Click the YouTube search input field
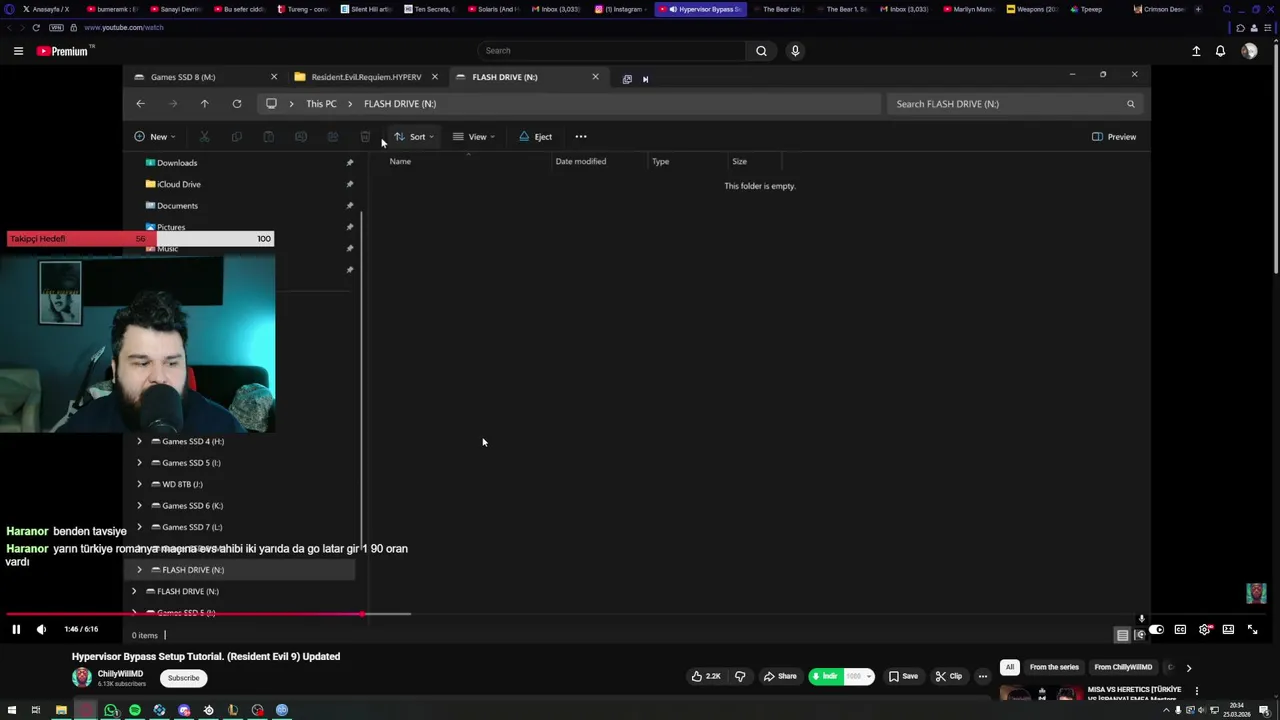Image resolution: width=1280 pixels, height=720 pixels. [612, 51]
